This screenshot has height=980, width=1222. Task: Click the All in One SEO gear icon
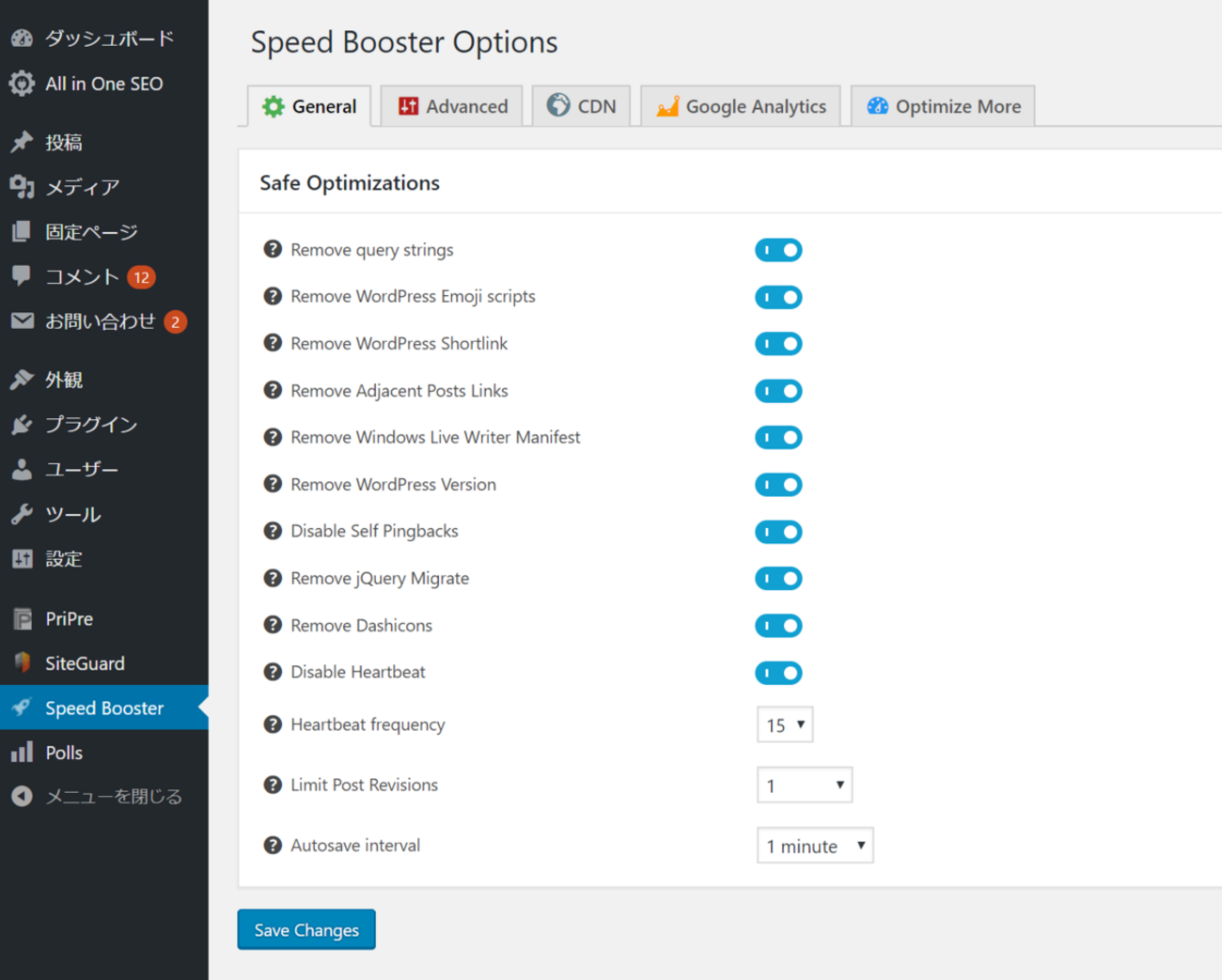23,84
